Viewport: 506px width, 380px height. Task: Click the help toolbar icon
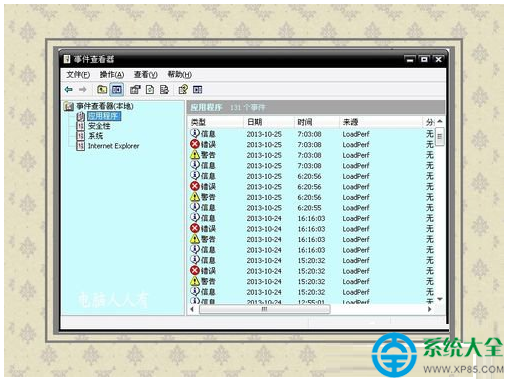[x=183, y=89]
